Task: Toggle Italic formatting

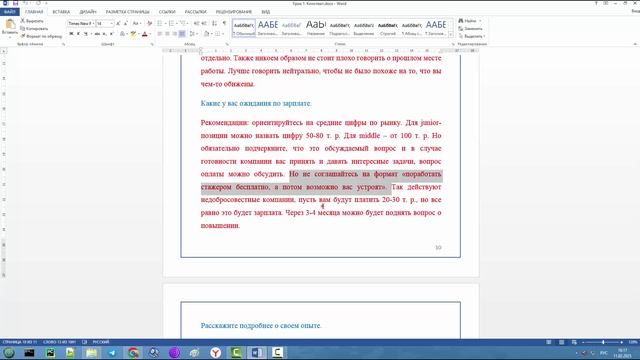Action: pos(78,34)
